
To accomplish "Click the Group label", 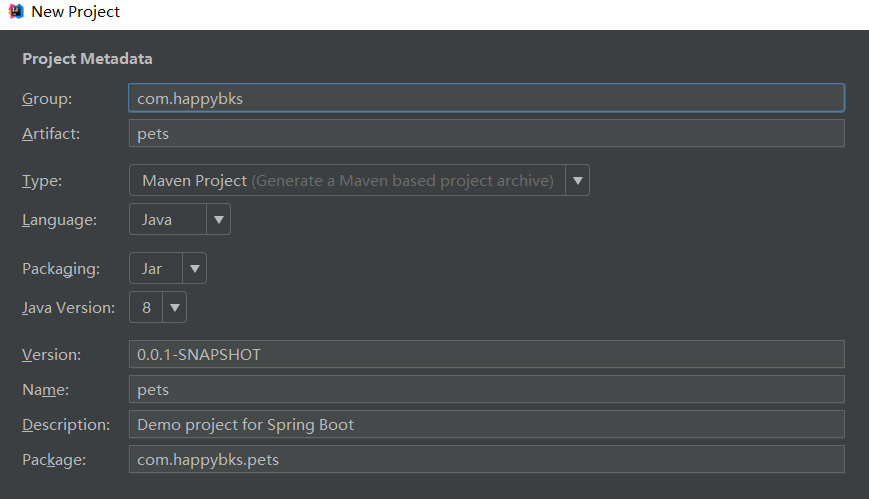I will (x=48, y=98).
